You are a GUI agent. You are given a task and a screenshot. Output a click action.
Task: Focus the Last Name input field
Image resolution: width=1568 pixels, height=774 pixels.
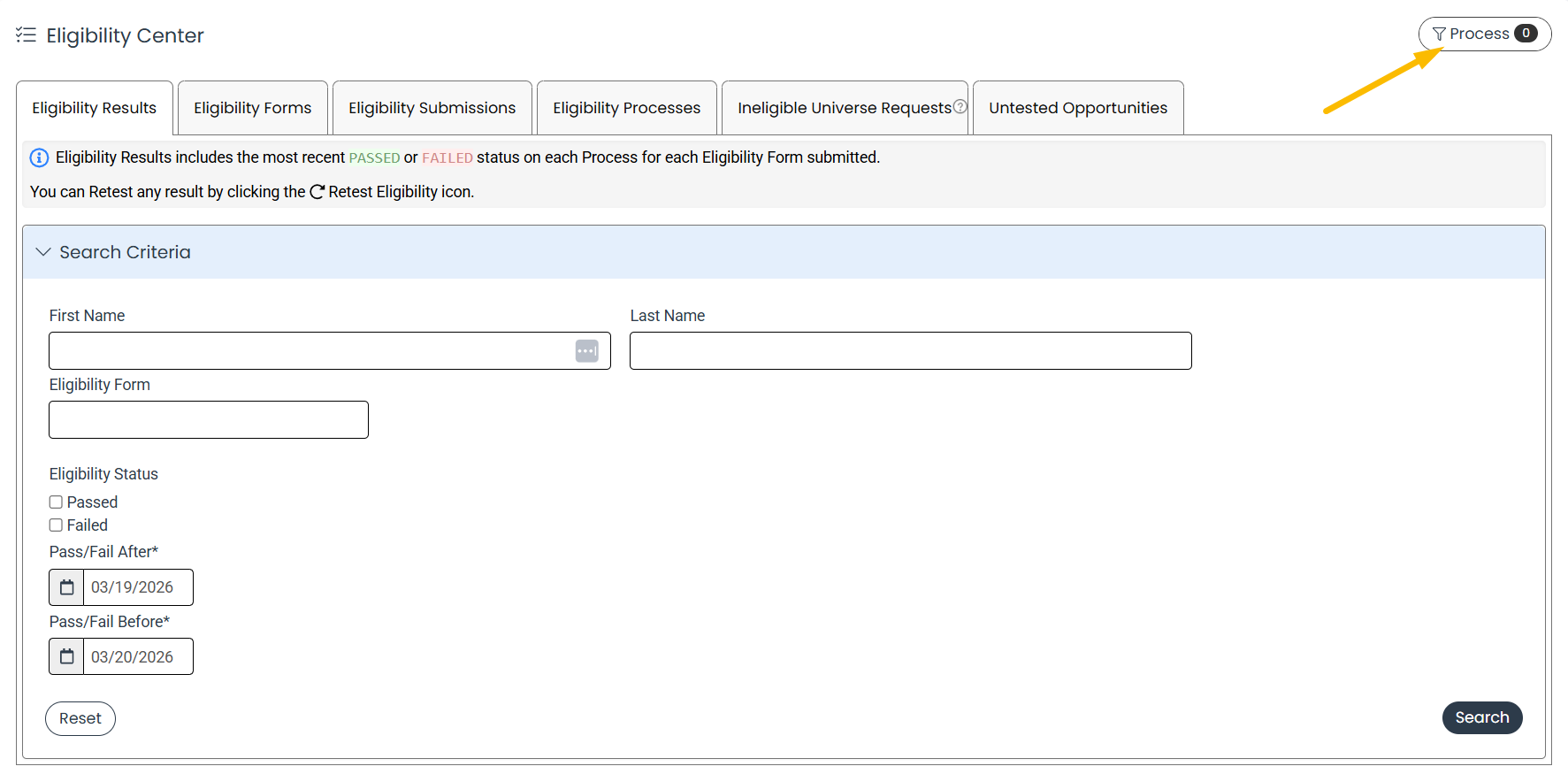(x=911, y=351)
